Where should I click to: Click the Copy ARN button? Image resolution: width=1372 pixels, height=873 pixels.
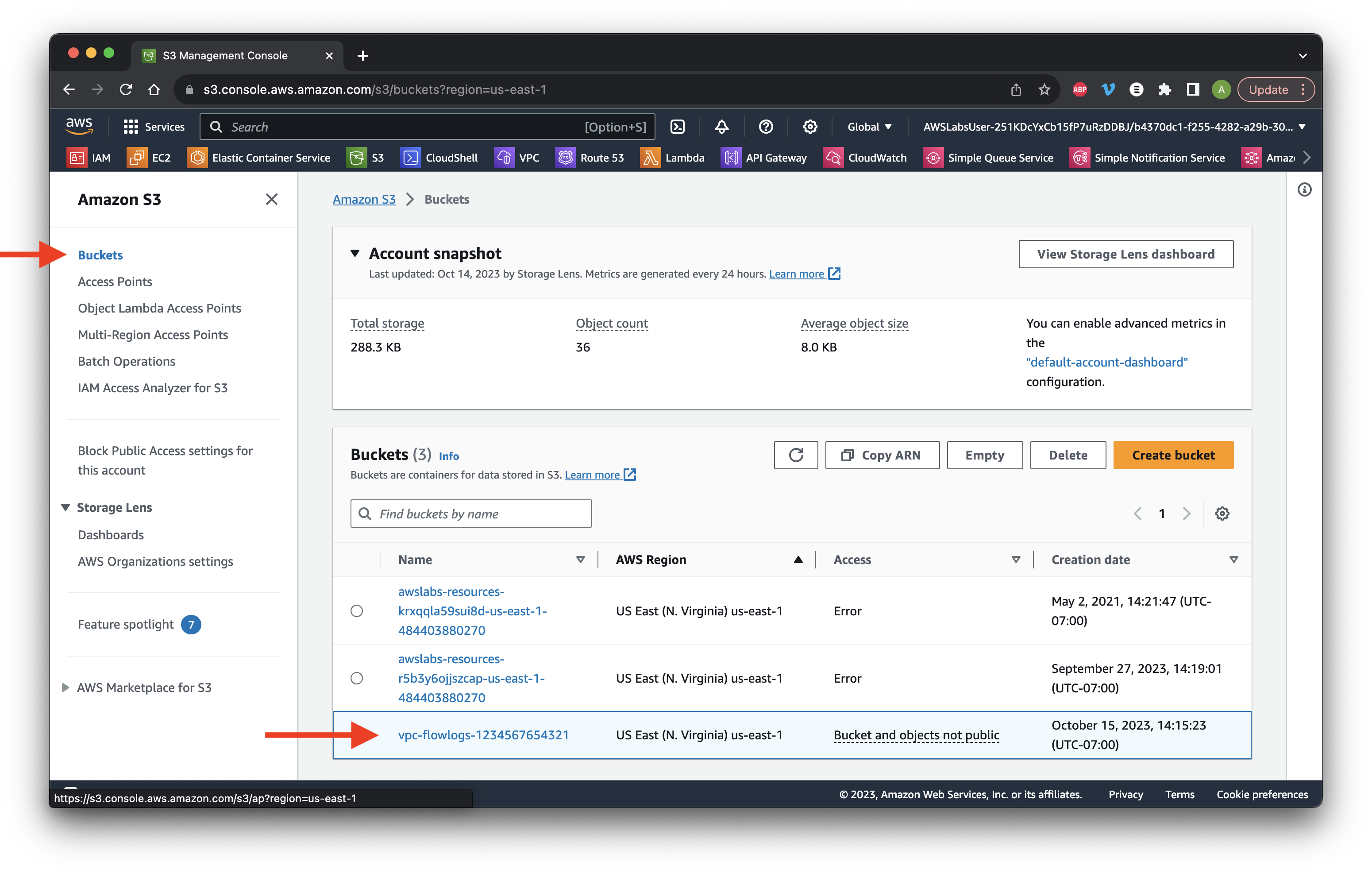tap(882, 455)
